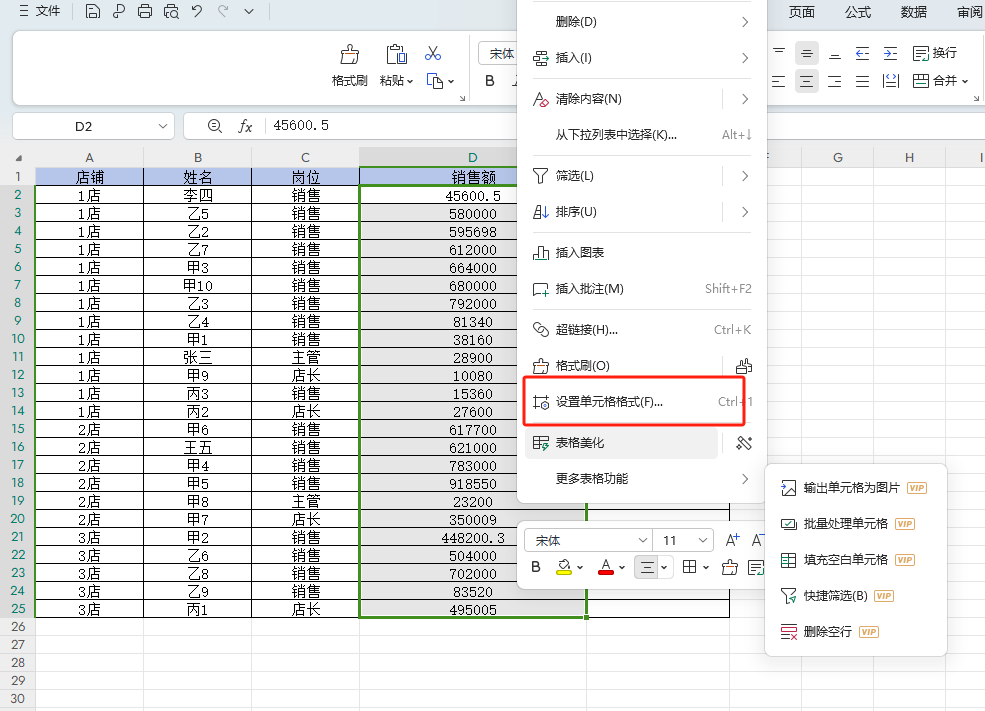Toggle middle vertical alignment in the ribbon
This screenshot has height=711, width=985.
point(807,53)
